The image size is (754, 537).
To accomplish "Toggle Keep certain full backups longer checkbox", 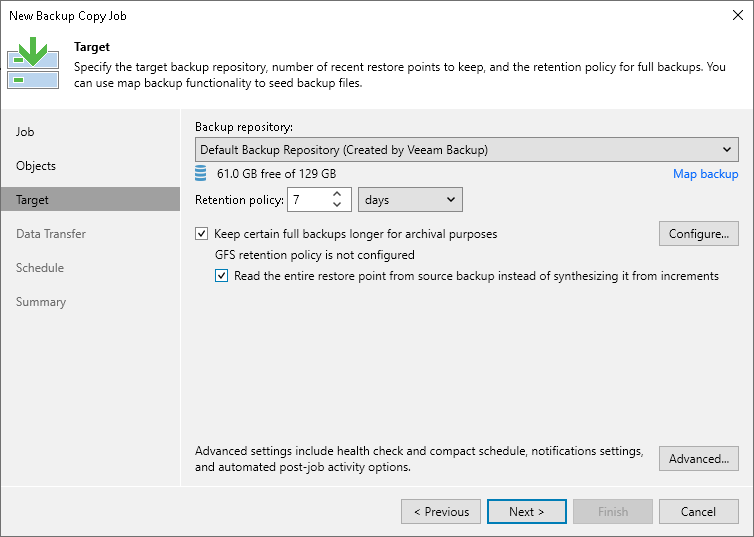I will 201,234.
